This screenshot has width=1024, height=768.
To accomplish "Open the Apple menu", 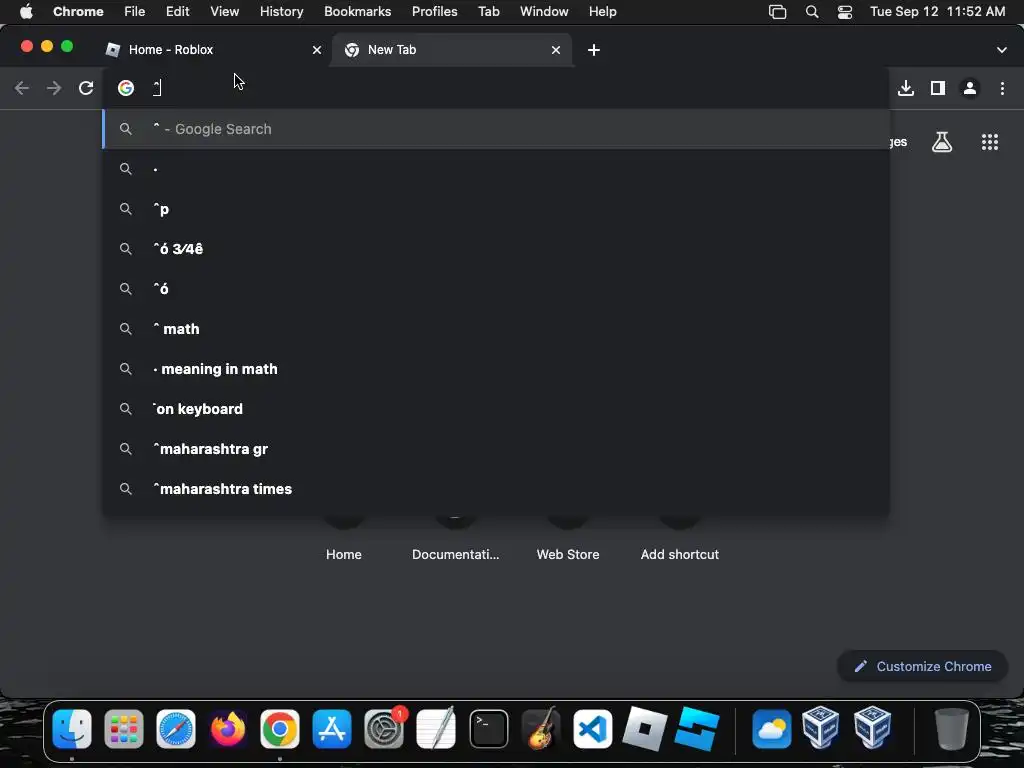I will [x=26, y=12].
